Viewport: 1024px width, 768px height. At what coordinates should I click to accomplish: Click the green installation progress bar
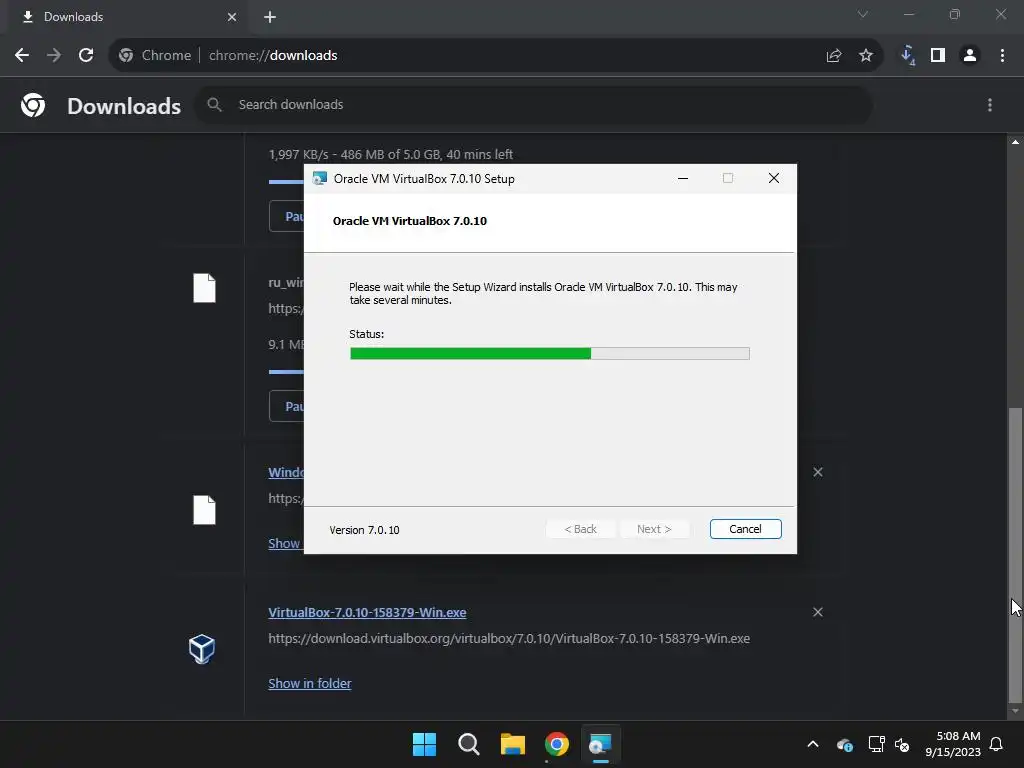[549, 353]
